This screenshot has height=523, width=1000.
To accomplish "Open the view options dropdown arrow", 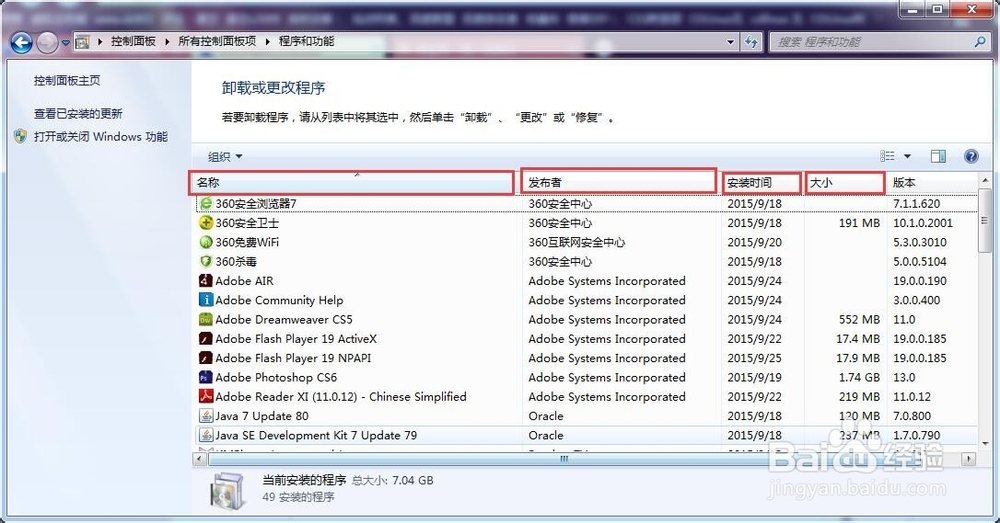I will coord(907,156).
